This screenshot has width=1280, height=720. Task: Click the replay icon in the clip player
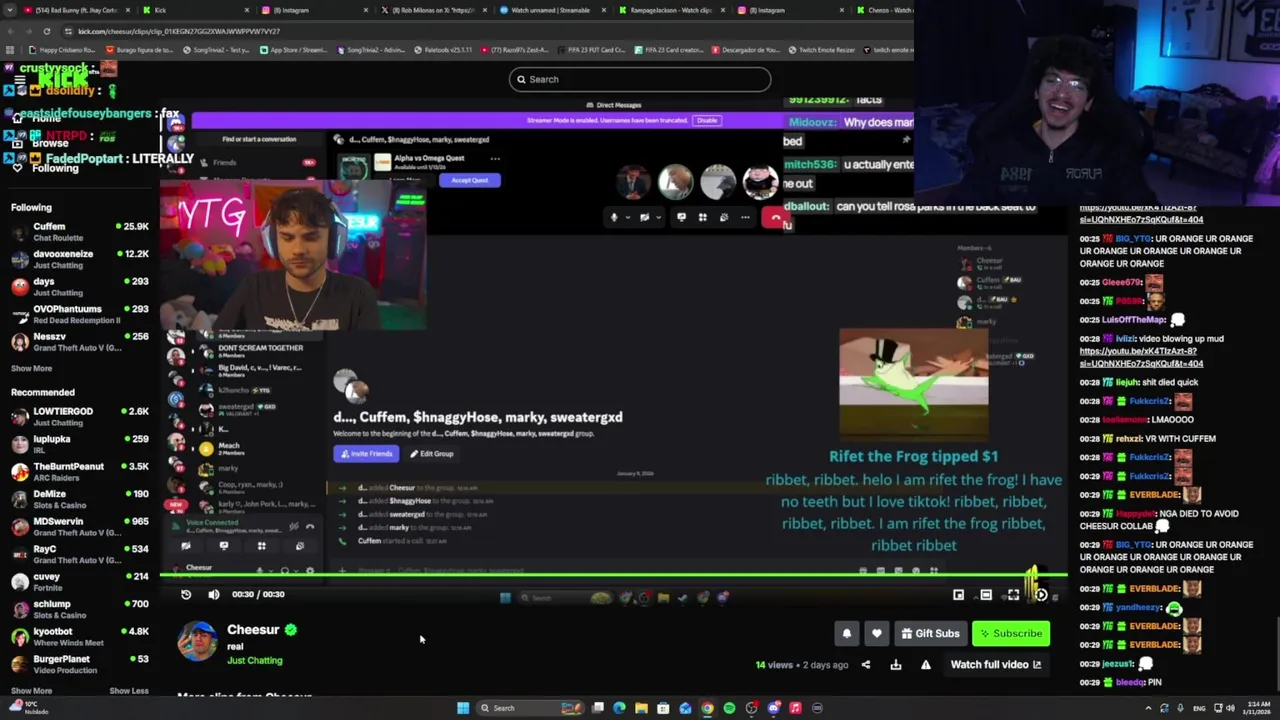(186, 594)
